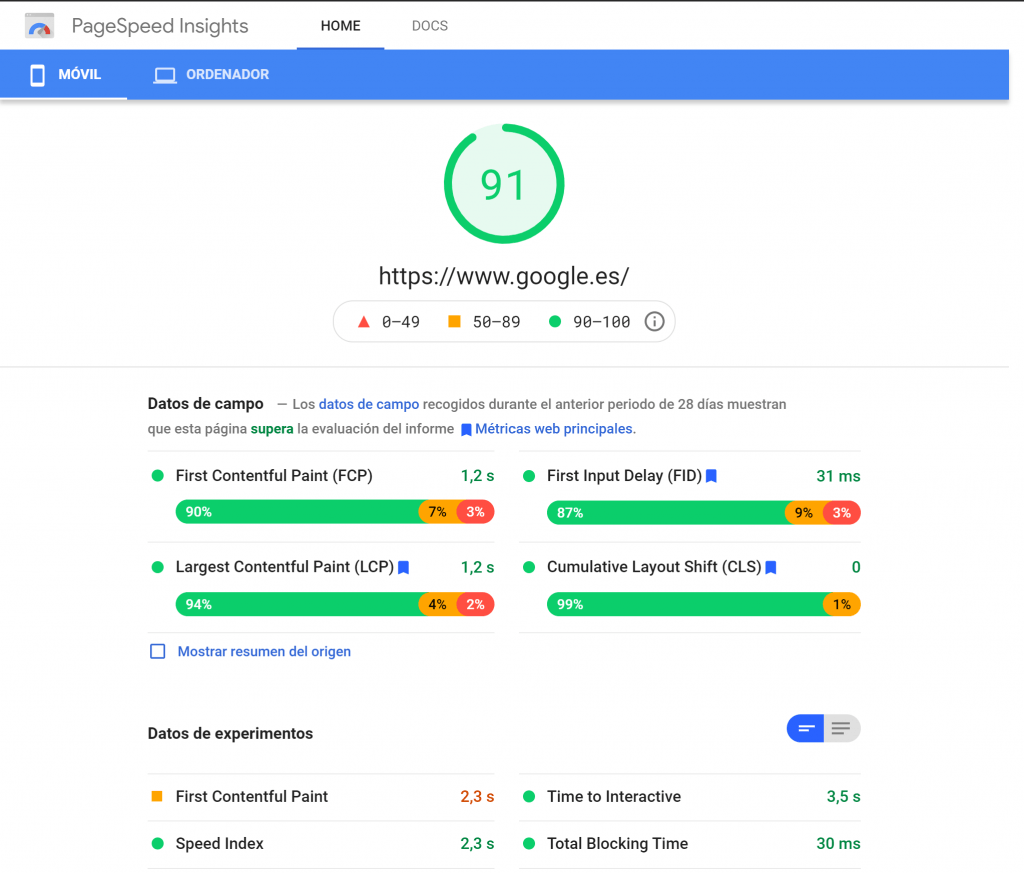Click the green segment of the FCP distribution bar

click(290, 511)
